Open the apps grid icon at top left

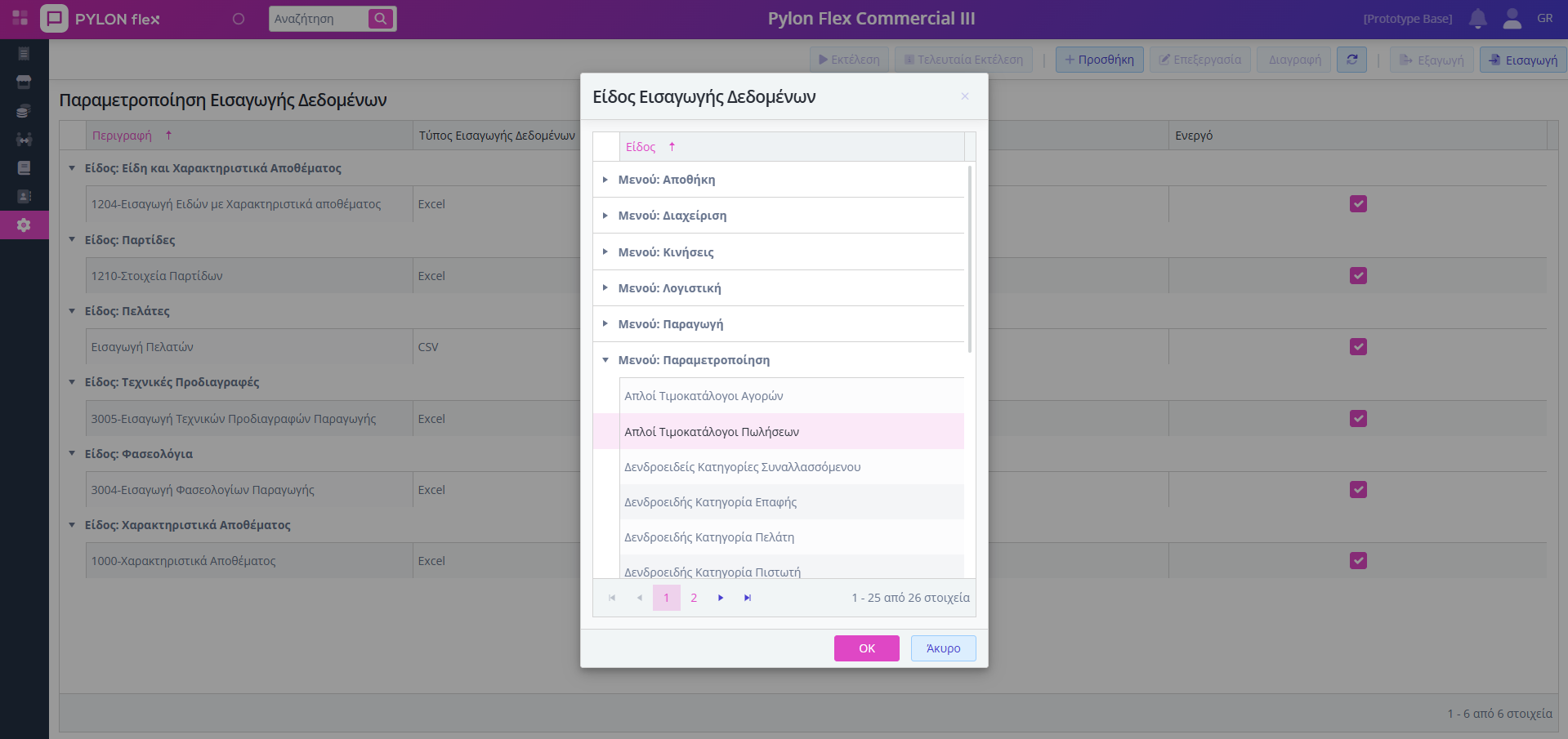20,18
